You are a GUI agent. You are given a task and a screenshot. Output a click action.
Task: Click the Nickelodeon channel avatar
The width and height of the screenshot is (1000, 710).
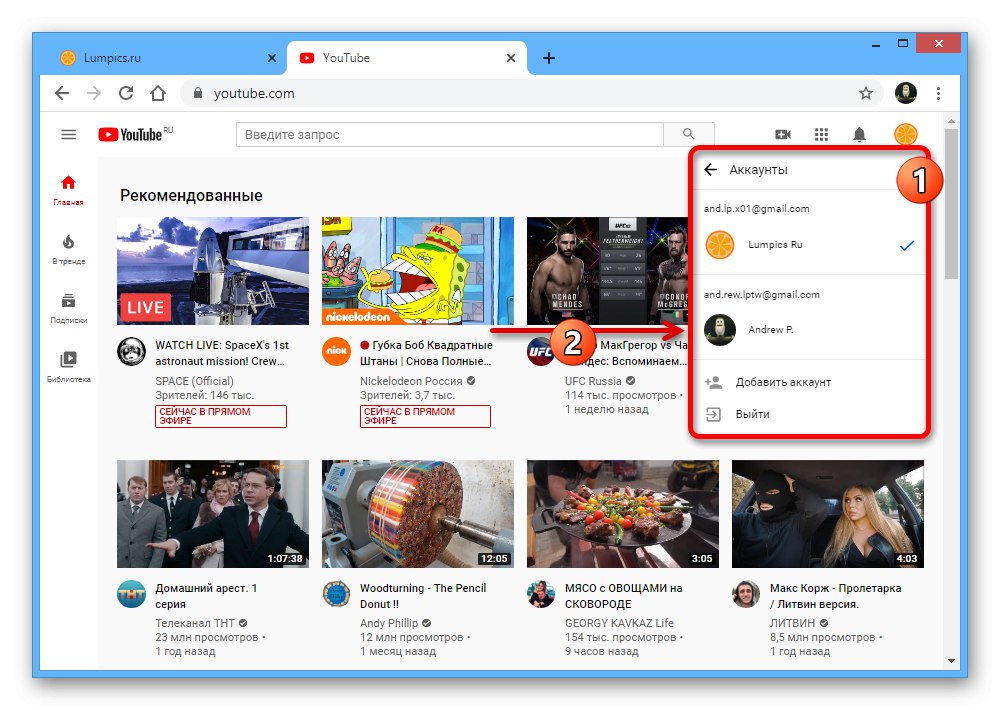[x=336, y=351]
